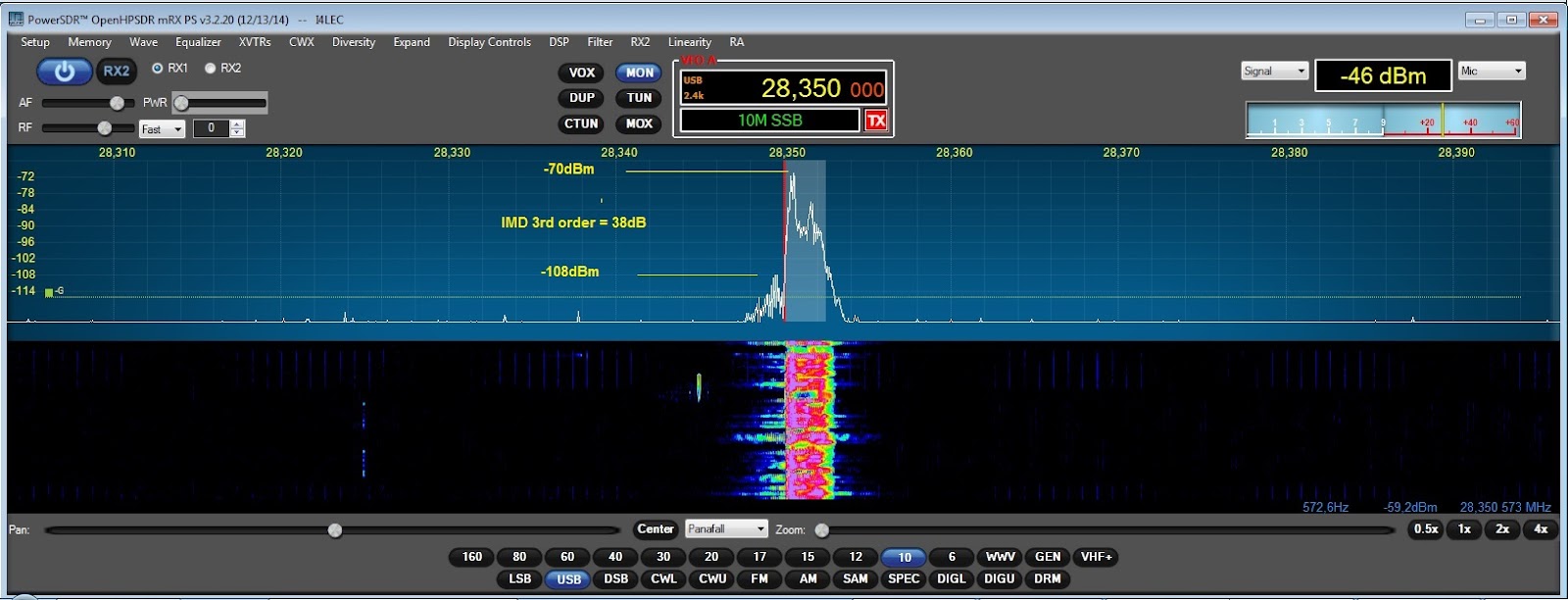Enable VOX mode
The width and height of the screenshot is (1568, 600).
pos(582,73)
